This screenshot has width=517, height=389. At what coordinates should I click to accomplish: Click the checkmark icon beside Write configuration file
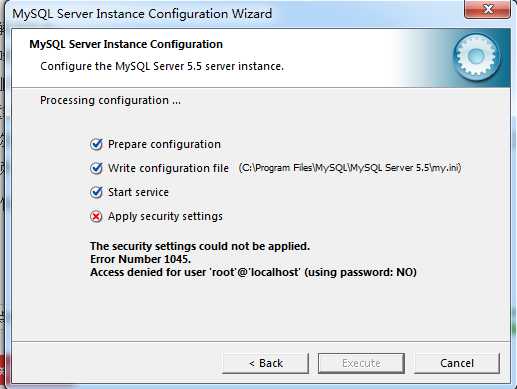click(96, 168)
